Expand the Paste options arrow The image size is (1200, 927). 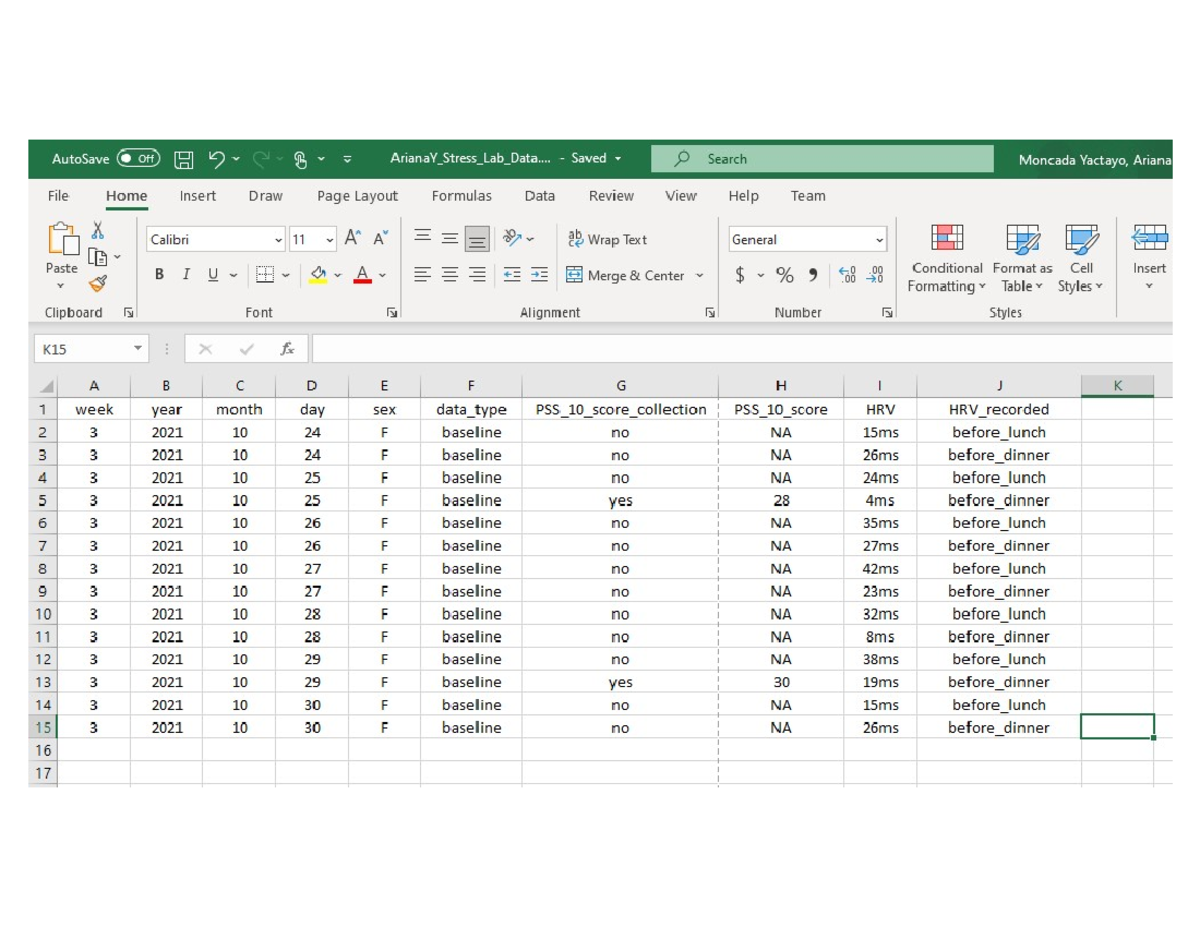pos(60,286)
